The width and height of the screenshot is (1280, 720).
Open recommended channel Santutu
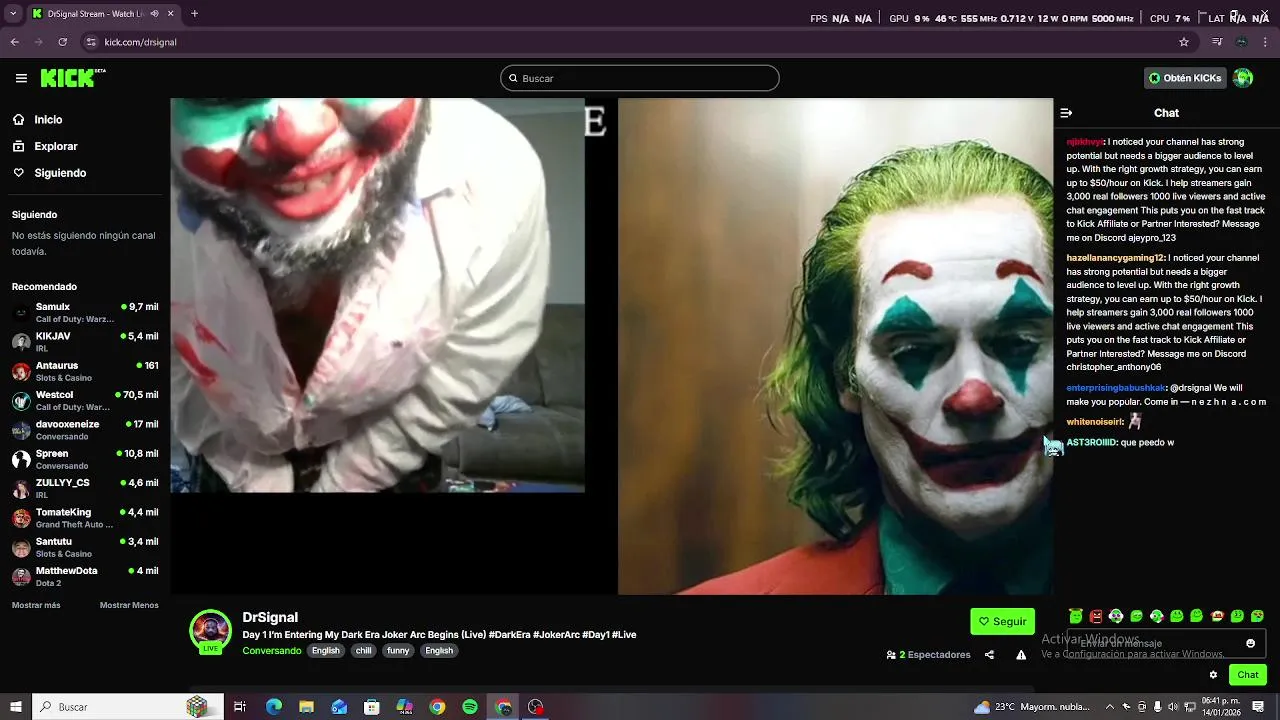coord(85,547)
